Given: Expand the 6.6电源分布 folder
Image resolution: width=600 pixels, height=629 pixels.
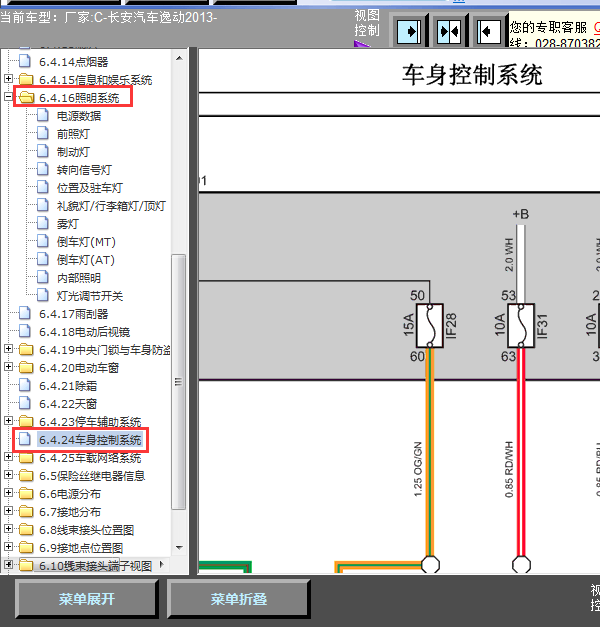Looking at the screenshot, I should point(8,493).
